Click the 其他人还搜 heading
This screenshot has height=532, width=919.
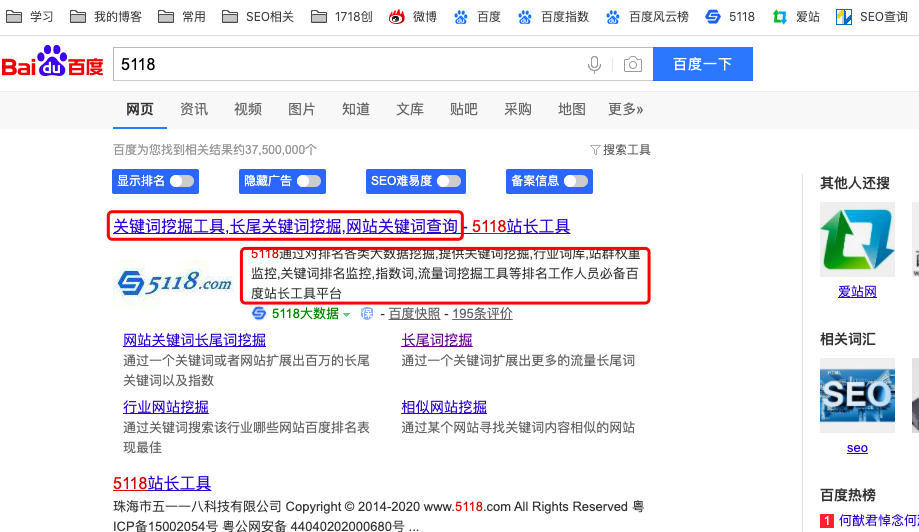coord(855,183)
